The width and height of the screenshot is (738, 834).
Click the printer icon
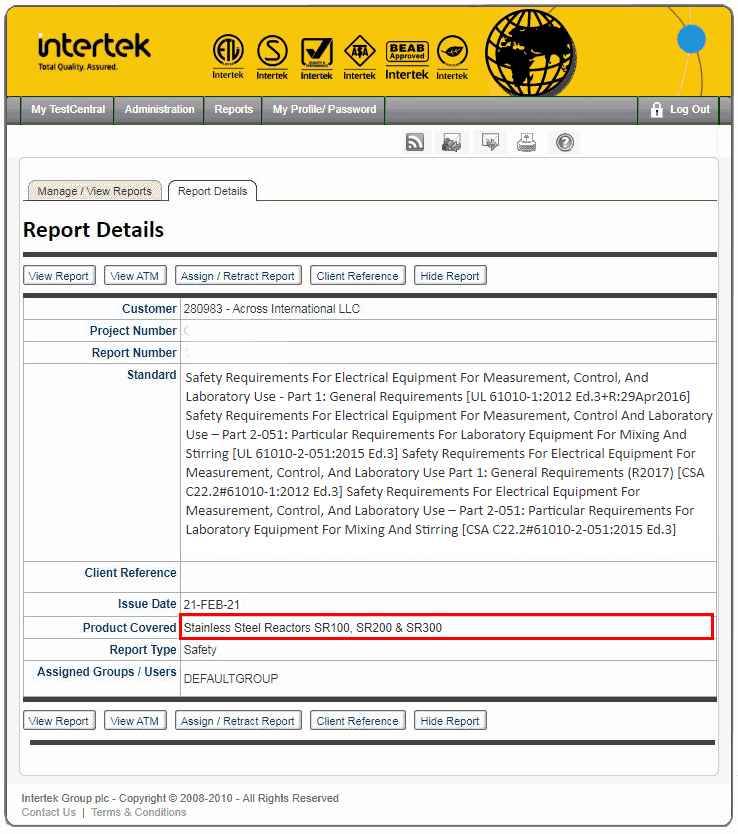(527, 143)
